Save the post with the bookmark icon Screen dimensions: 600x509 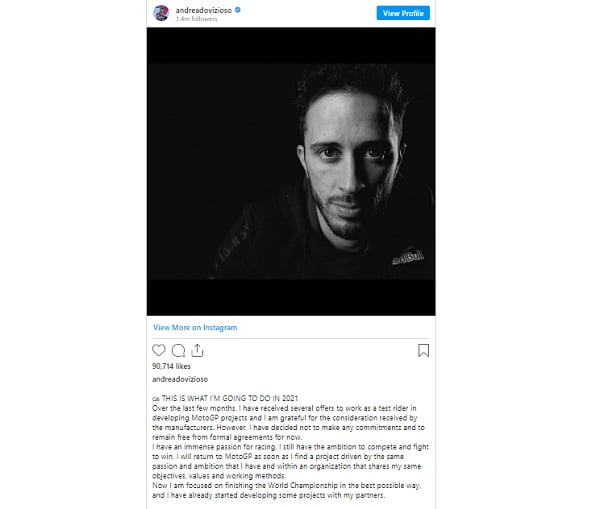[x=423, y=350]
